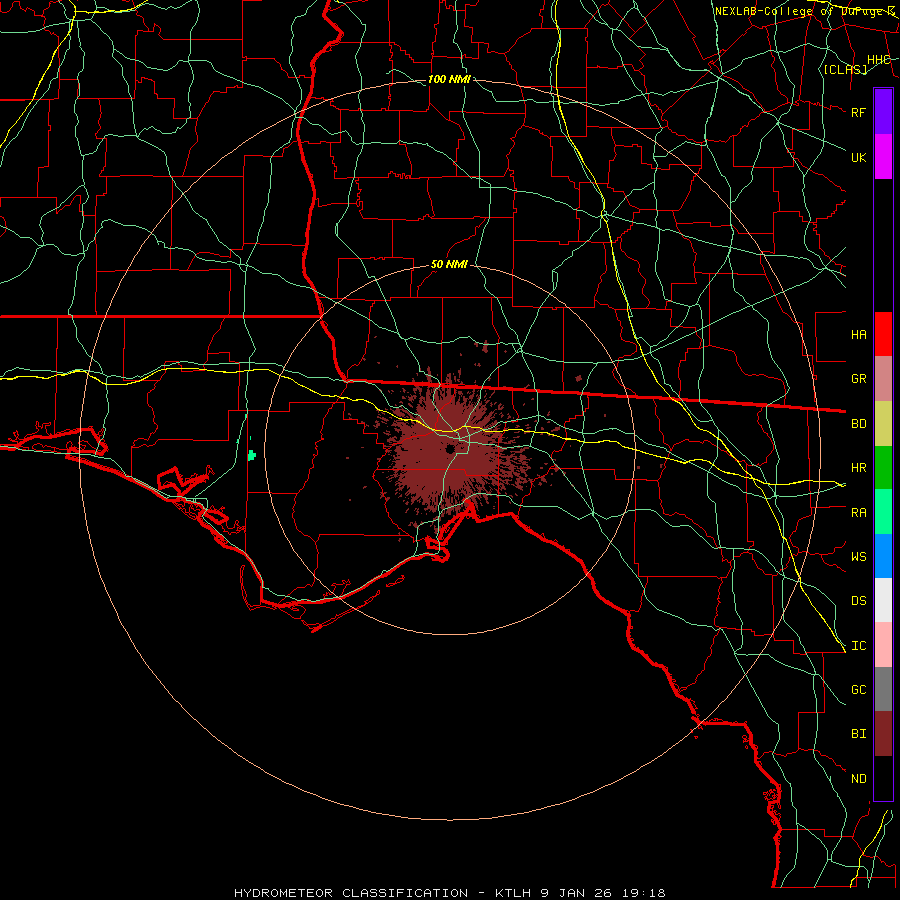Click the WS legend label
The image size is (900, 900).
(x=859, y=556)
